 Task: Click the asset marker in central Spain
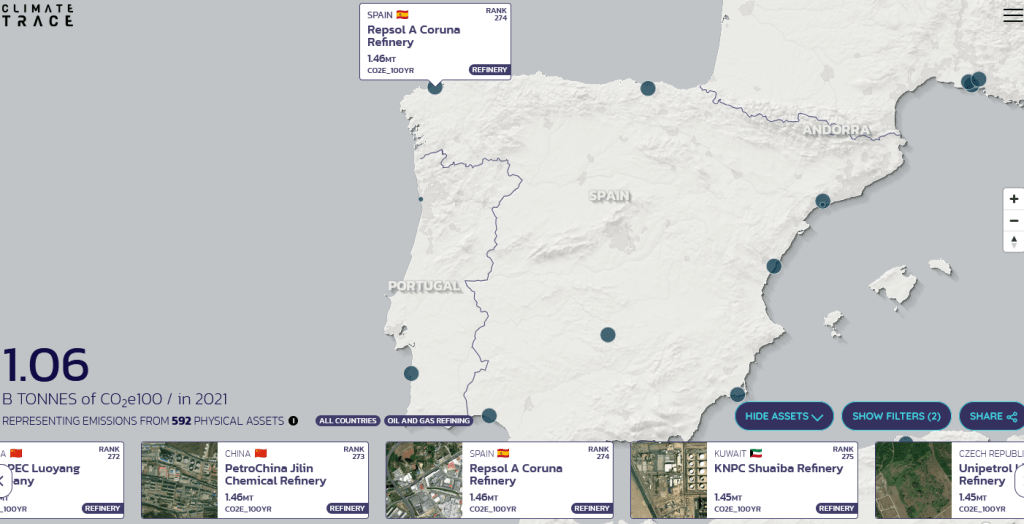click(x=608, y=335)
